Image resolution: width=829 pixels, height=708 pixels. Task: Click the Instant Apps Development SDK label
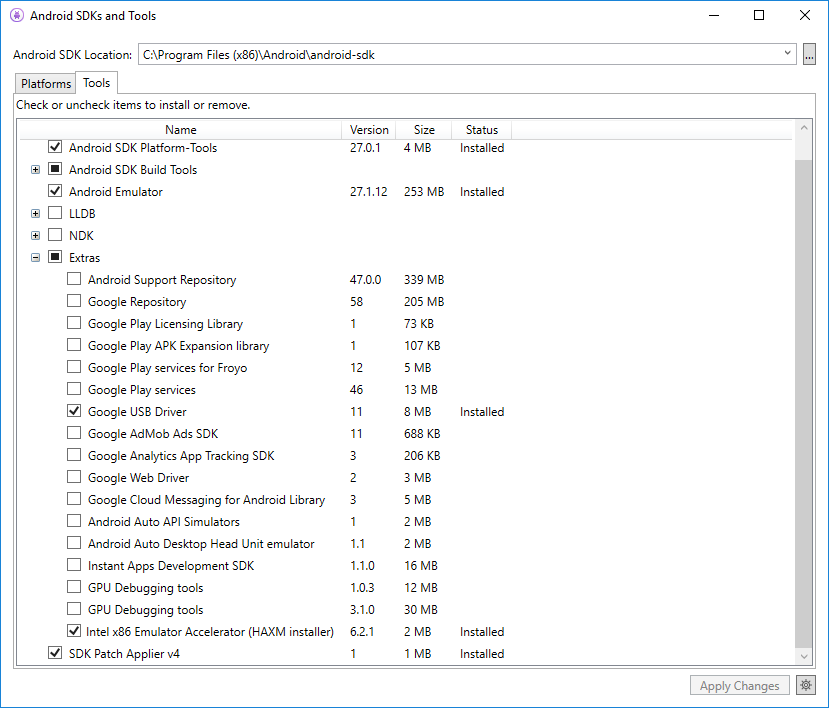click(171, 566)
